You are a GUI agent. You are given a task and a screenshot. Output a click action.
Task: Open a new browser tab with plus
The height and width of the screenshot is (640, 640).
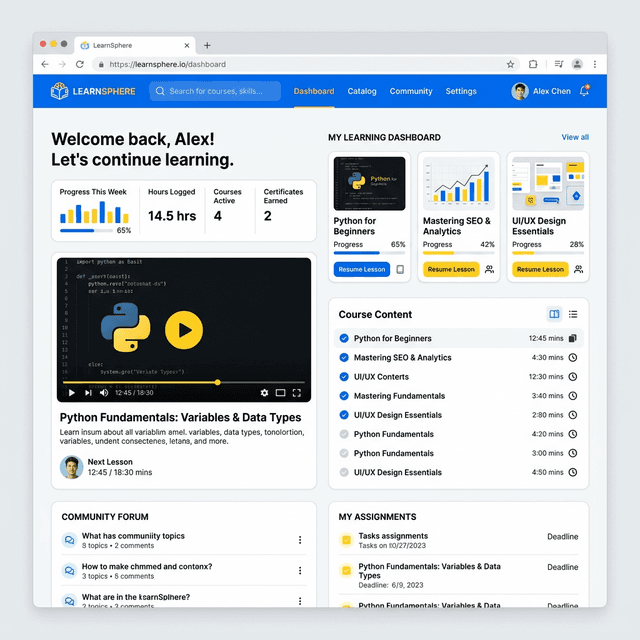pos(207,45)
